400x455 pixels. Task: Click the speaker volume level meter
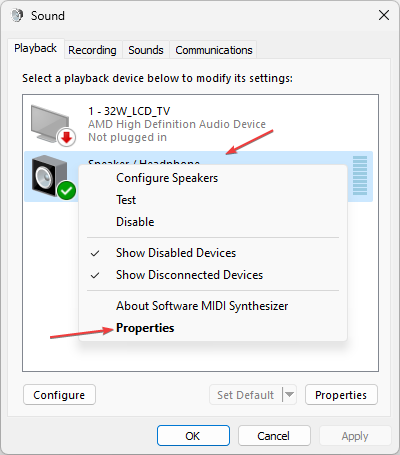point(360,175)
